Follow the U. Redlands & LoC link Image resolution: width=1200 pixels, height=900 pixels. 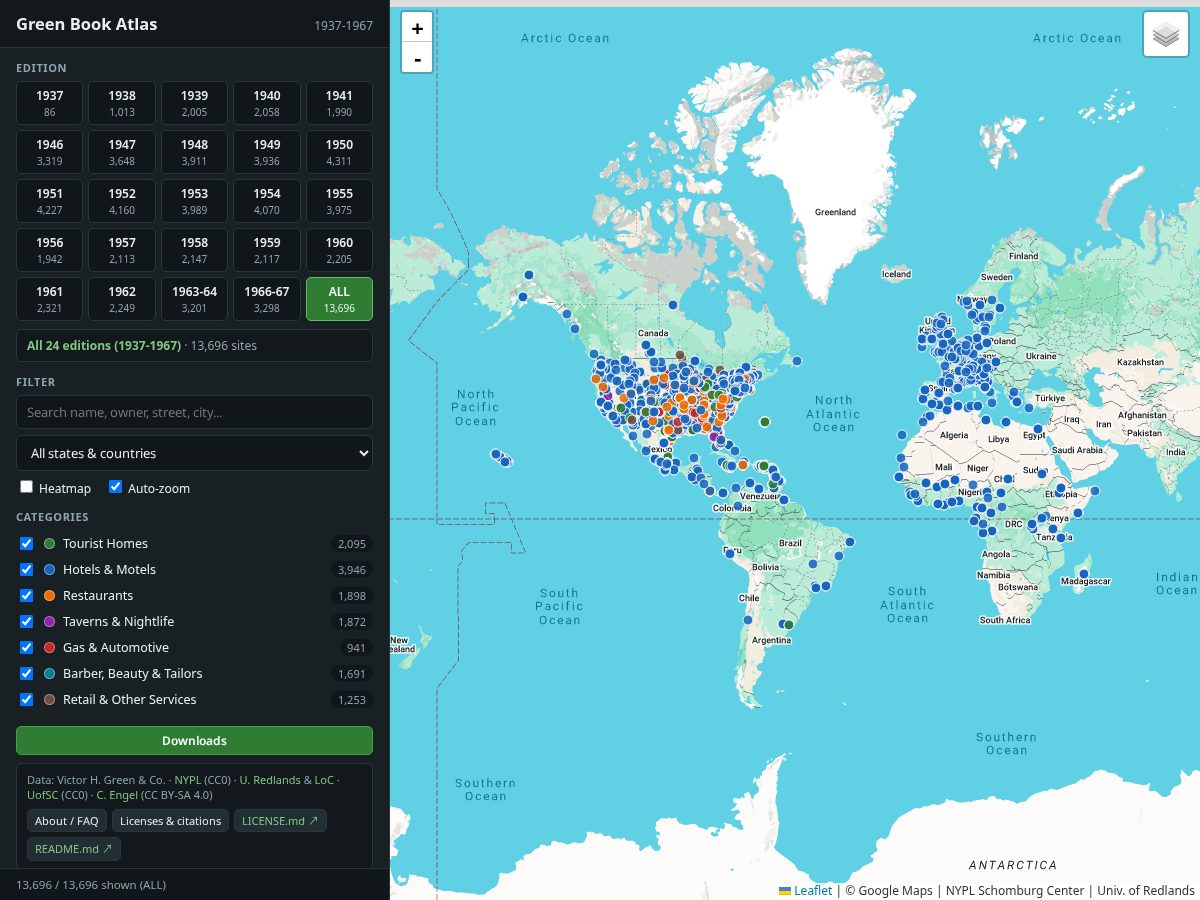tap(286, 780)
